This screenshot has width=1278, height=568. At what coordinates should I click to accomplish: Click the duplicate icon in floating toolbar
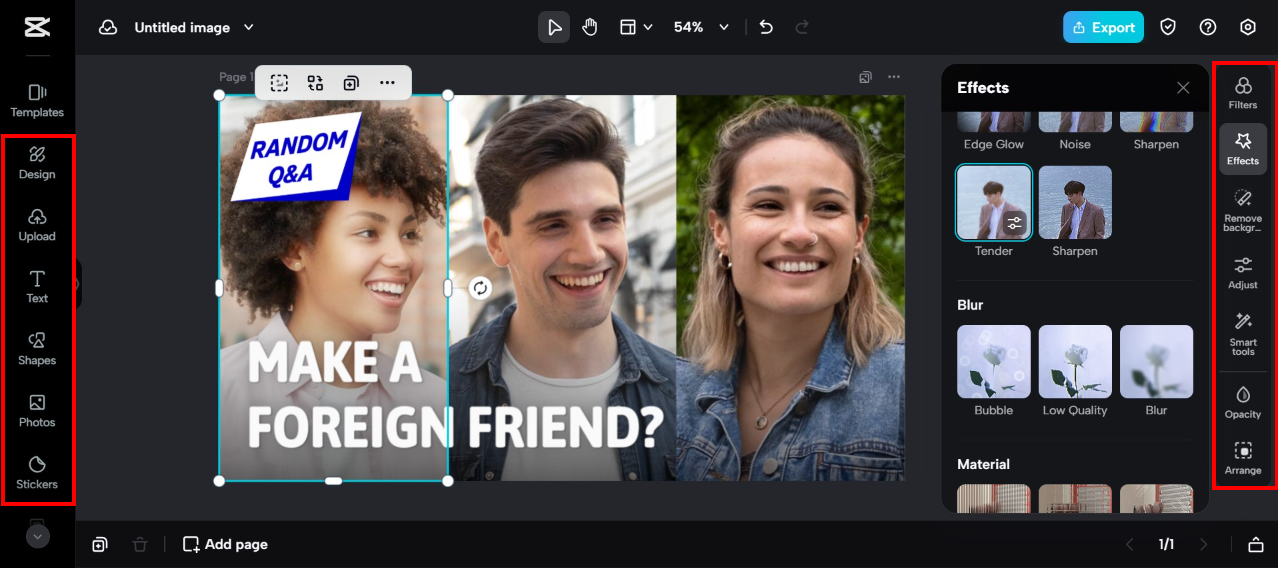click(351, 83)
